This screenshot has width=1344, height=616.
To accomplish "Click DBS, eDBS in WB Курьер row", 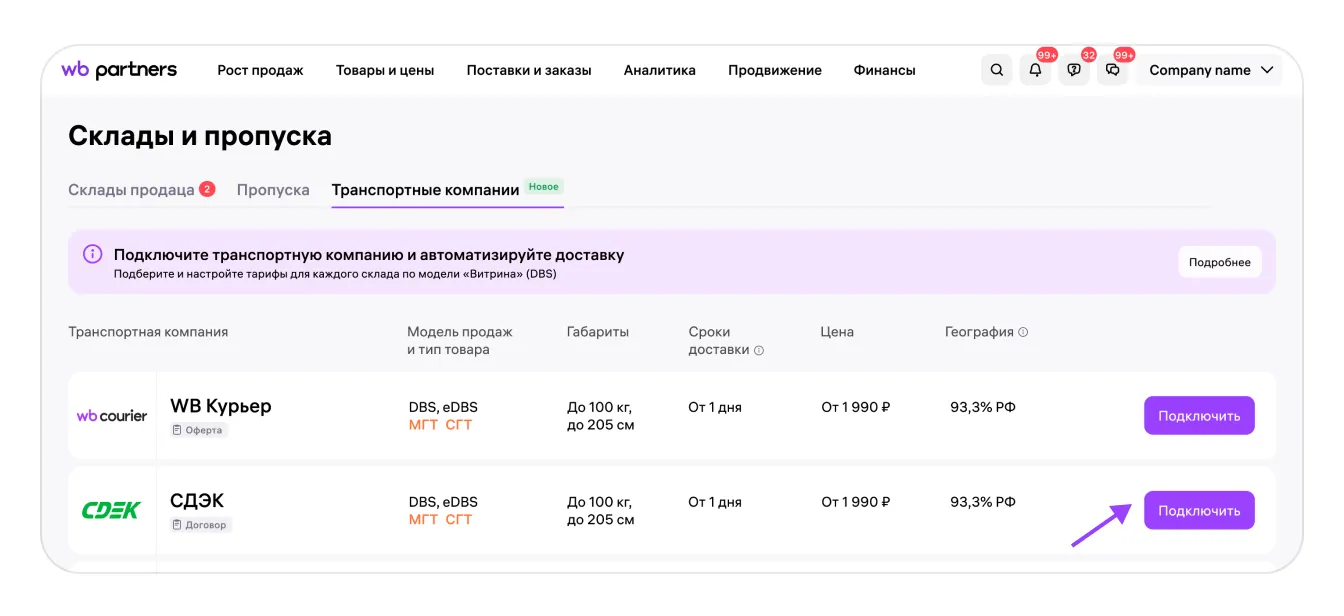I will [x=443, y=407].
